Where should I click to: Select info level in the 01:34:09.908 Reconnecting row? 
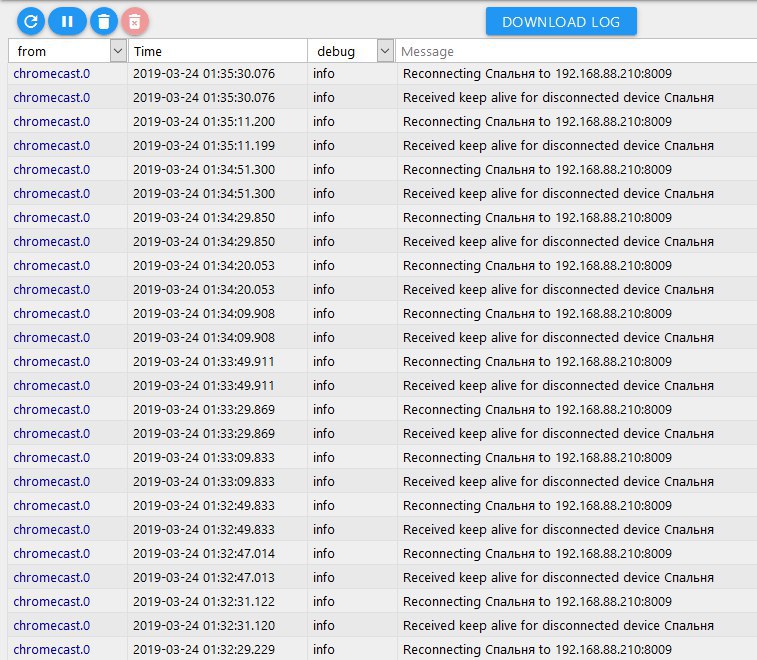point(323,313)
